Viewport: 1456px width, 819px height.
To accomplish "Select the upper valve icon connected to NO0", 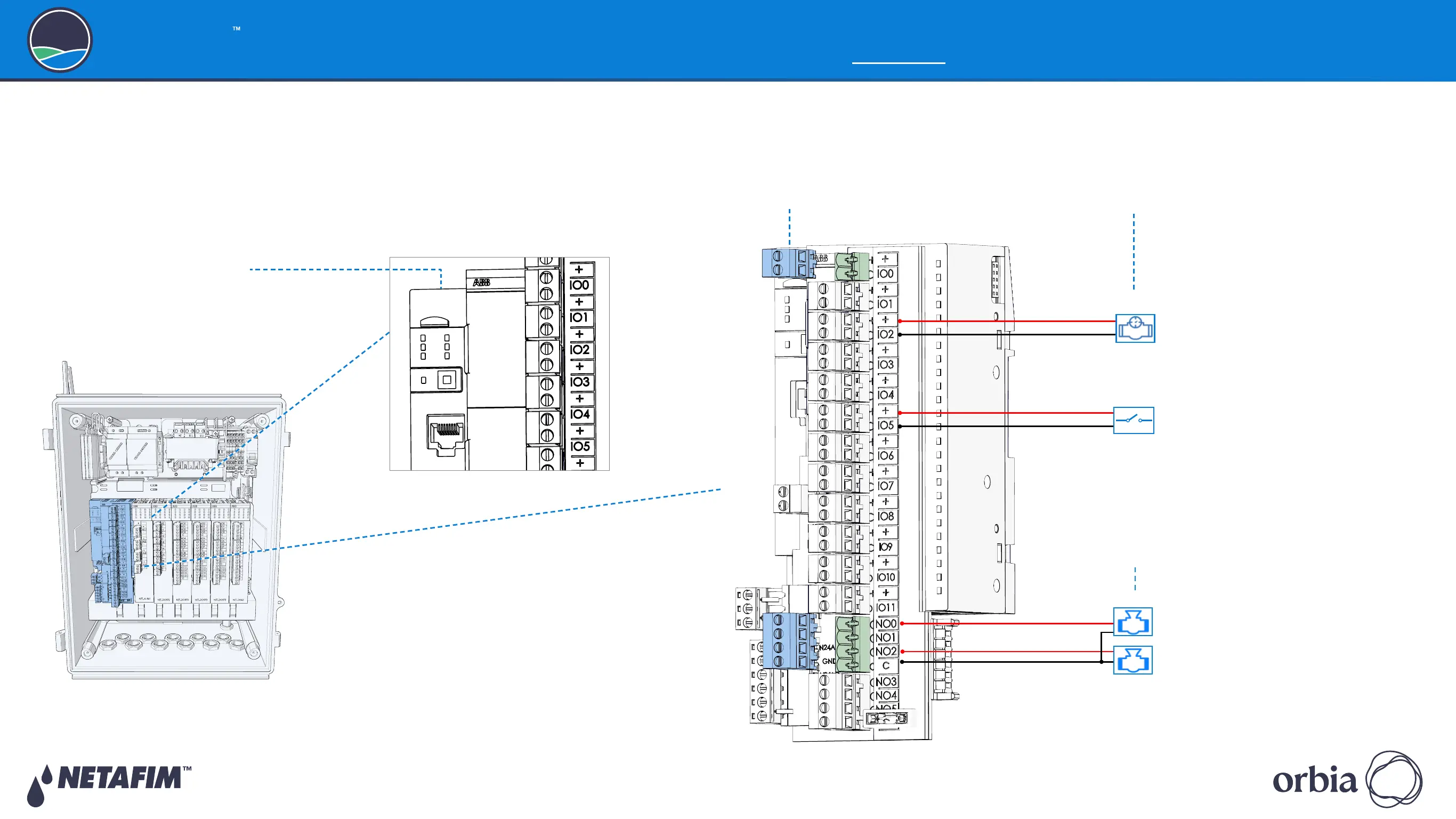I will (1133, 622).
